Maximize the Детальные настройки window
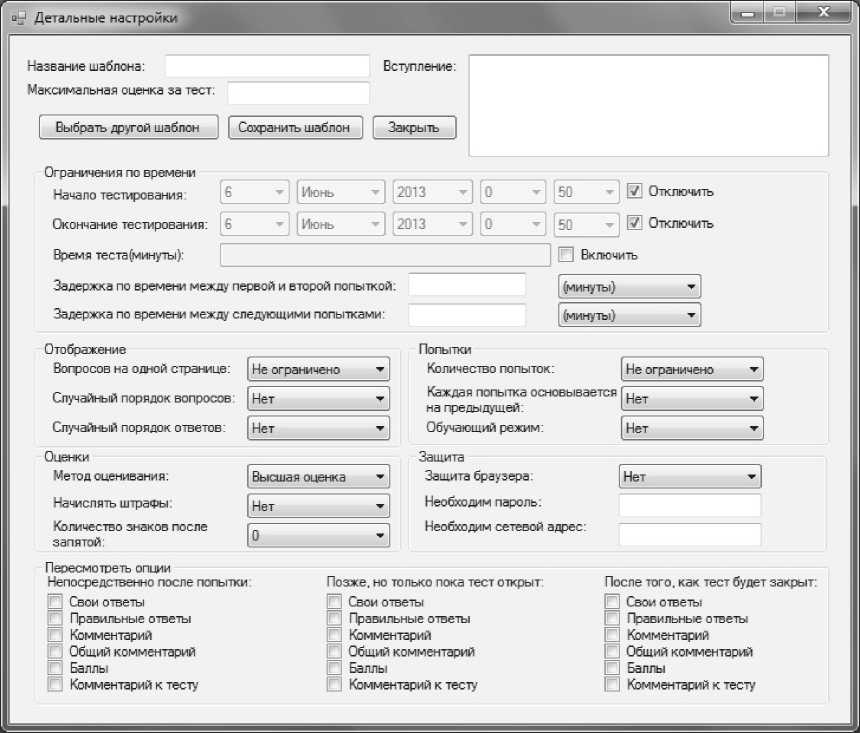The image size is (860, 733). coord(779,12)
